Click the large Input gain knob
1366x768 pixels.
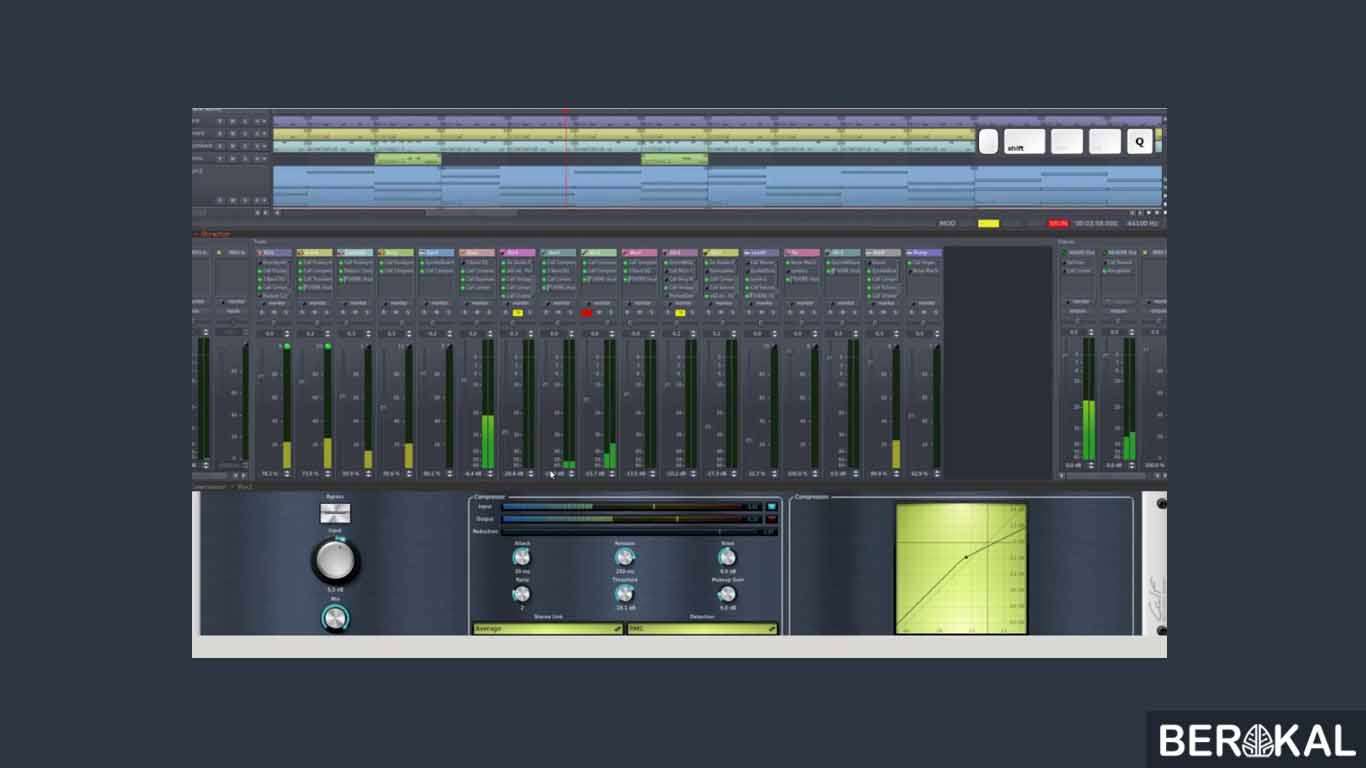(336, 561)
